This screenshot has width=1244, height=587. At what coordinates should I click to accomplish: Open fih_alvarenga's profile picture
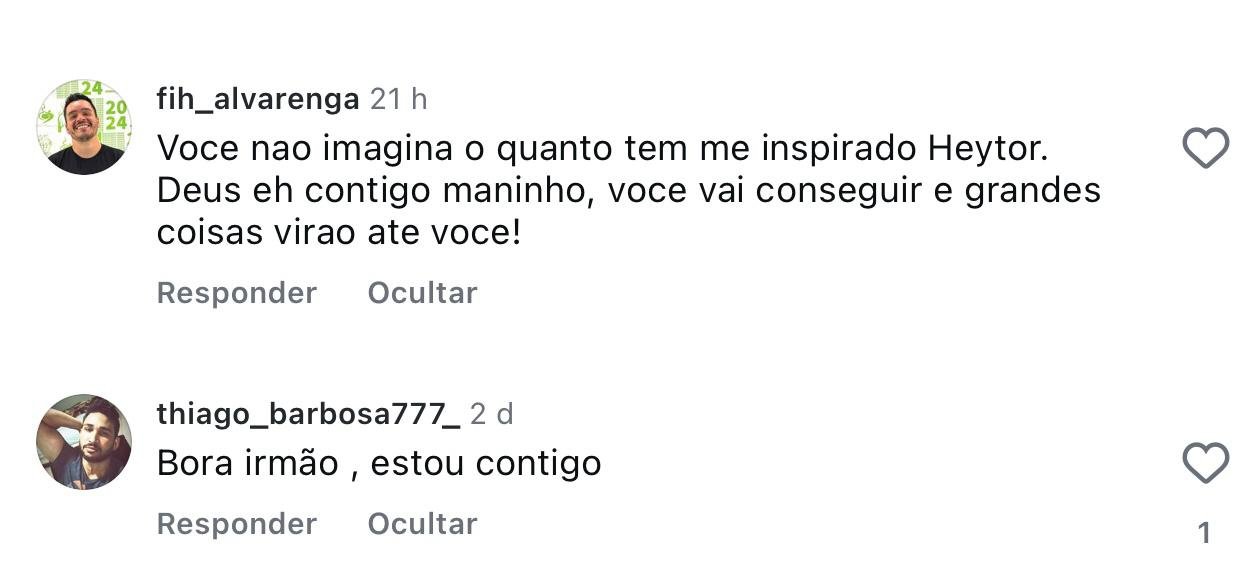84,127
